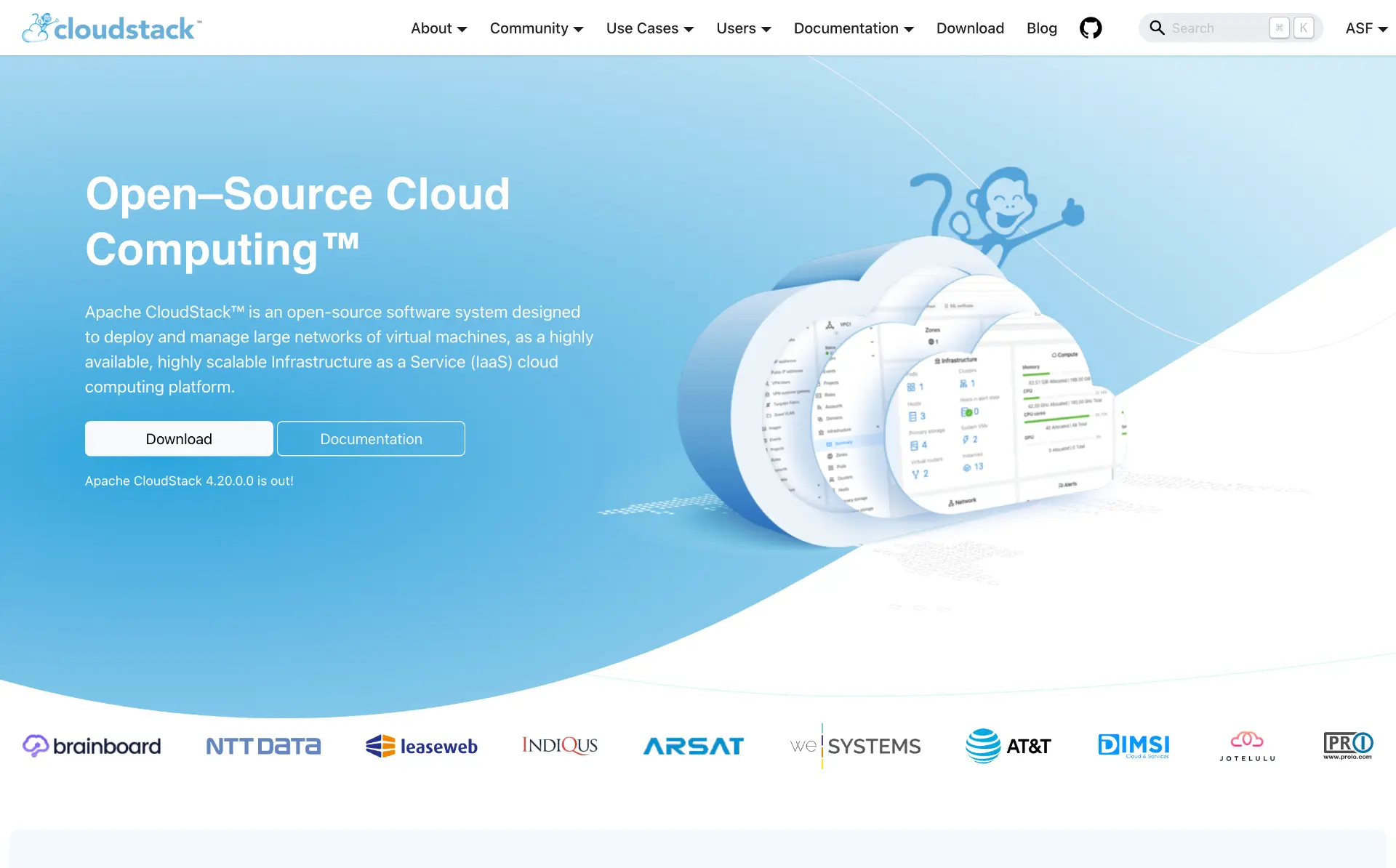Viewport: 1396px width, 868px height.
Task: Click the AT&T logo
Action: pyautogui.click(x=1008, y=746)
